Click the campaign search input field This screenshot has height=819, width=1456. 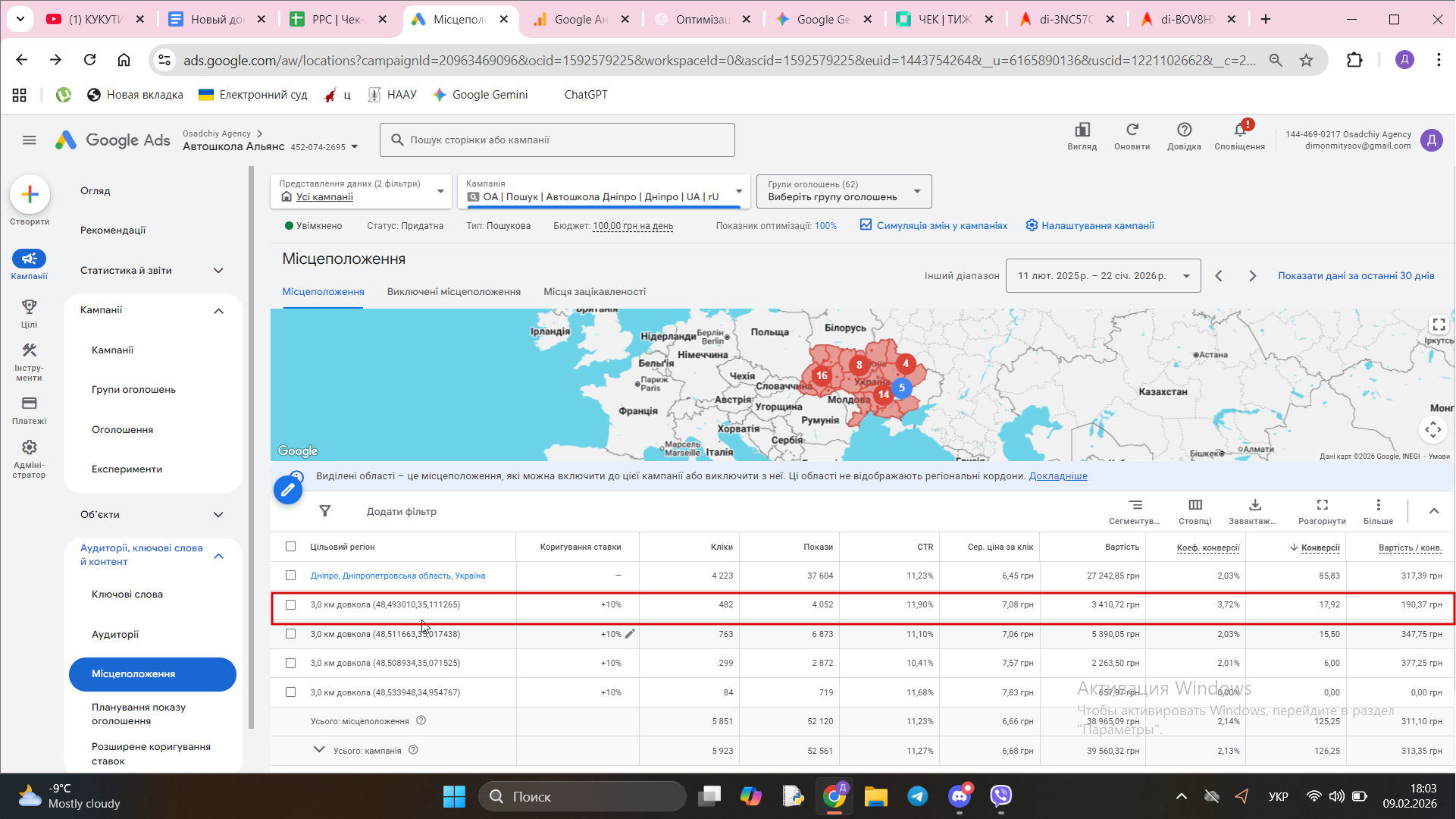click(x=557, y=140)
